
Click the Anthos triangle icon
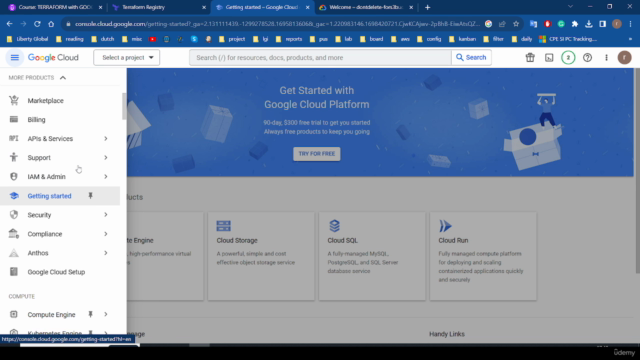click(14, 253)
